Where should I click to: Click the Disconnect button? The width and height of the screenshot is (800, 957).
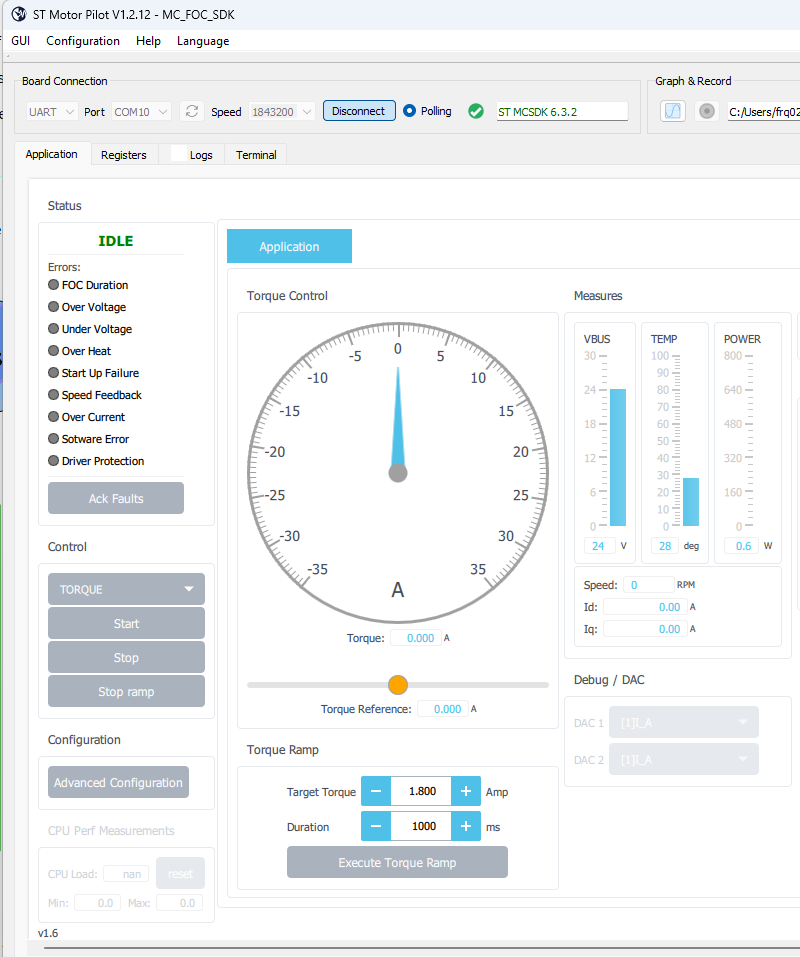pyautogui.click(x=359, y=111)
